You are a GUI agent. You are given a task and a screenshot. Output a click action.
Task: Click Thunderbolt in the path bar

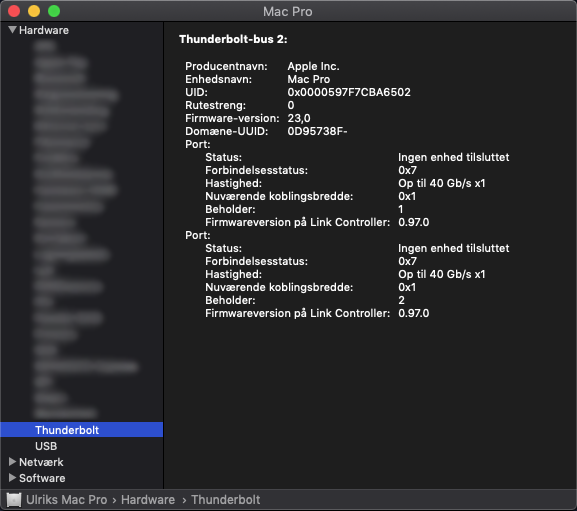tap(226, 500)
